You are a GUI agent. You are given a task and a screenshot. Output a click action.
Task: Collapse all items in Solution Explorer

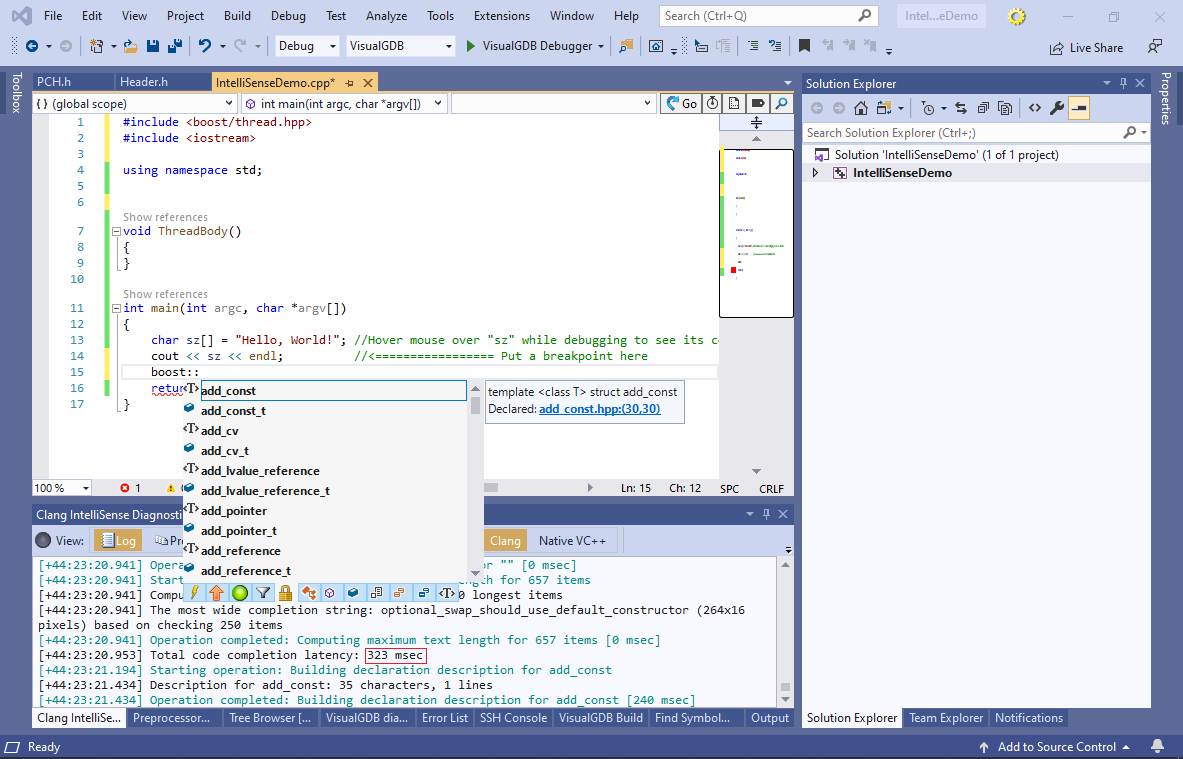(x=983, y=109)
